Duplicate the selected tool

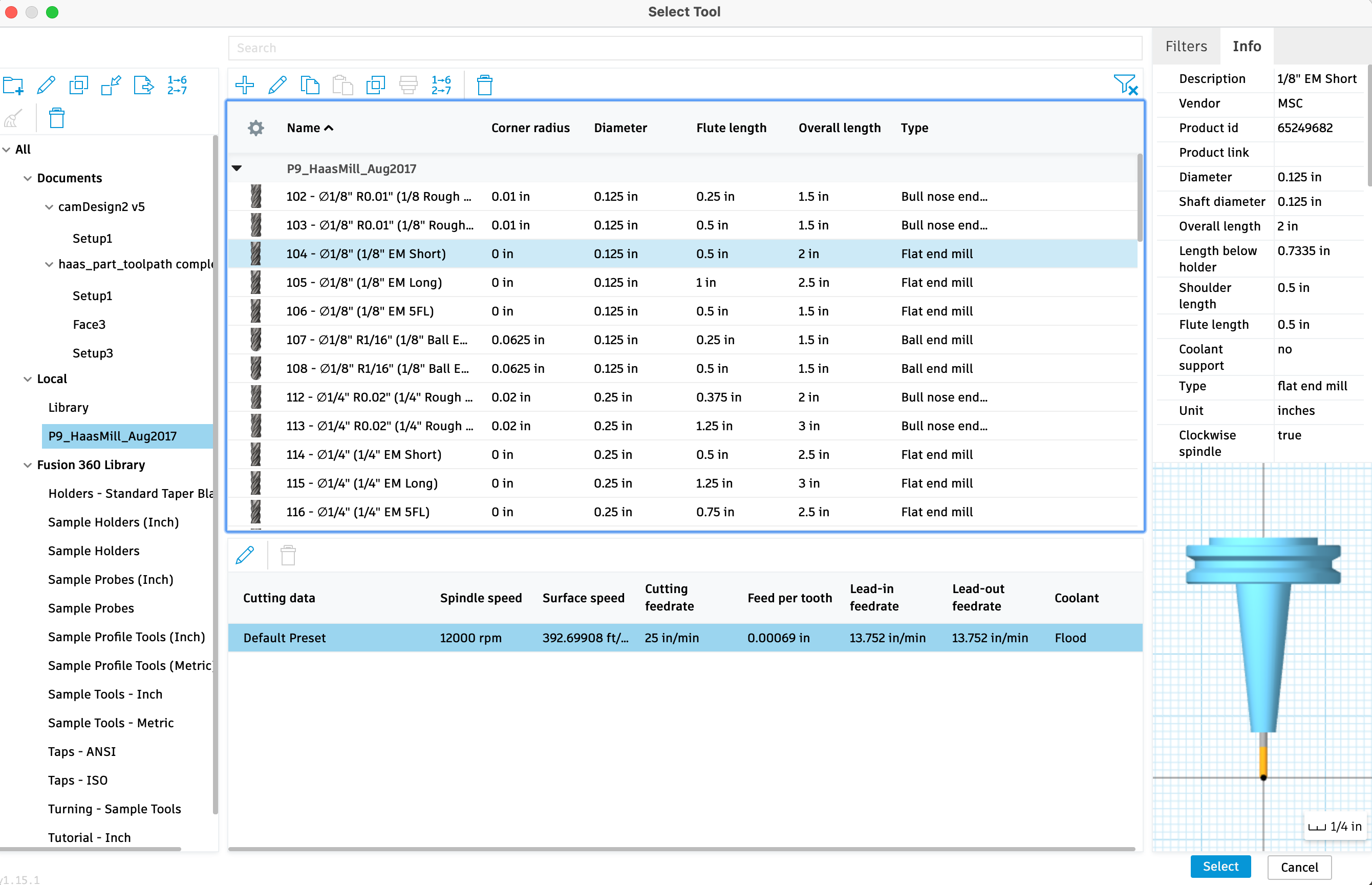[376, 85]
